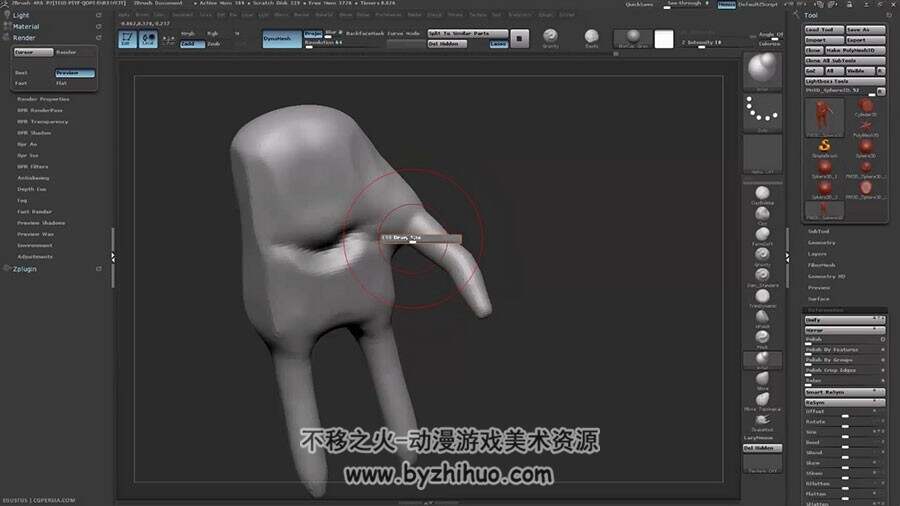Choose the Move brush icon
This screenshot has width=900, height=506.
pyautogui.click(x=762, y=379)
